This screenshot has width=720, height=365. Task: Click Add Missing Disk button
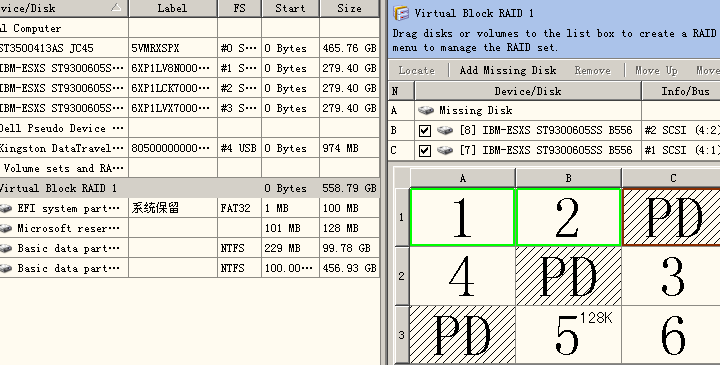click(x=508, y=70)
